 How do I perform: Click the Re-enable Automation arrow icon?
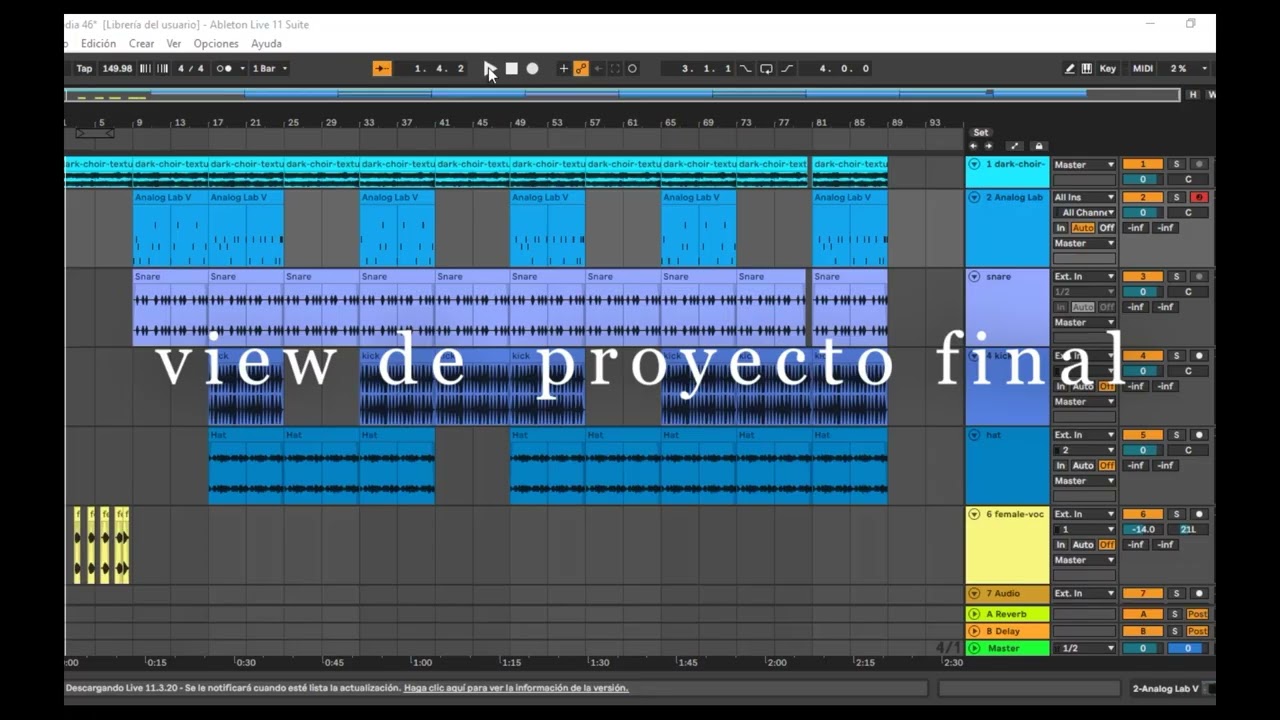click(x=598, y=68)
